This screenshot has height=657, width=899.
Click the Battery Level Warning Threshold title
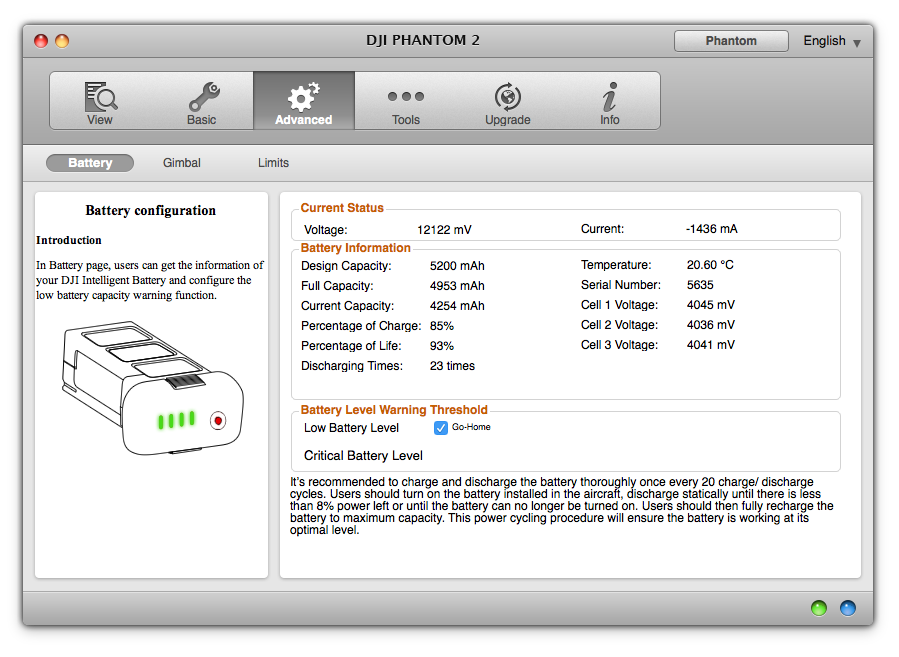[x=394, y=410]
